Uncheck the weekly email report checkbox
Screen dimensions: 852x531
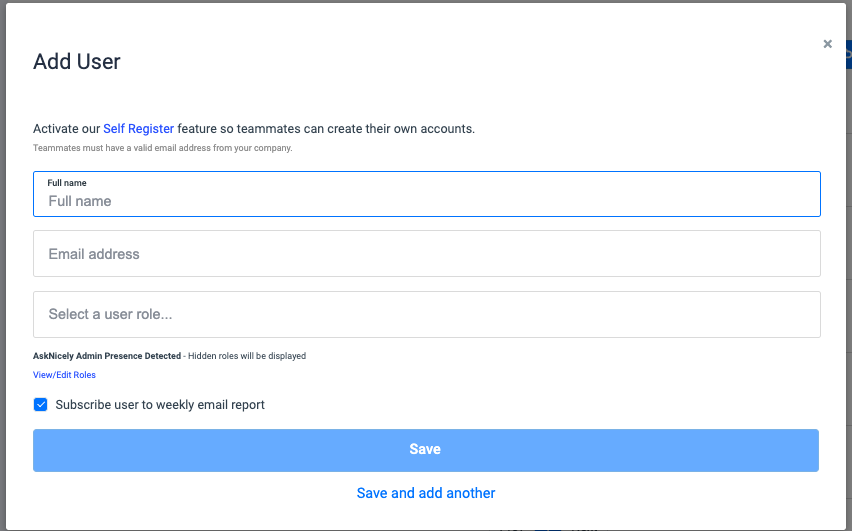point(41,405)
